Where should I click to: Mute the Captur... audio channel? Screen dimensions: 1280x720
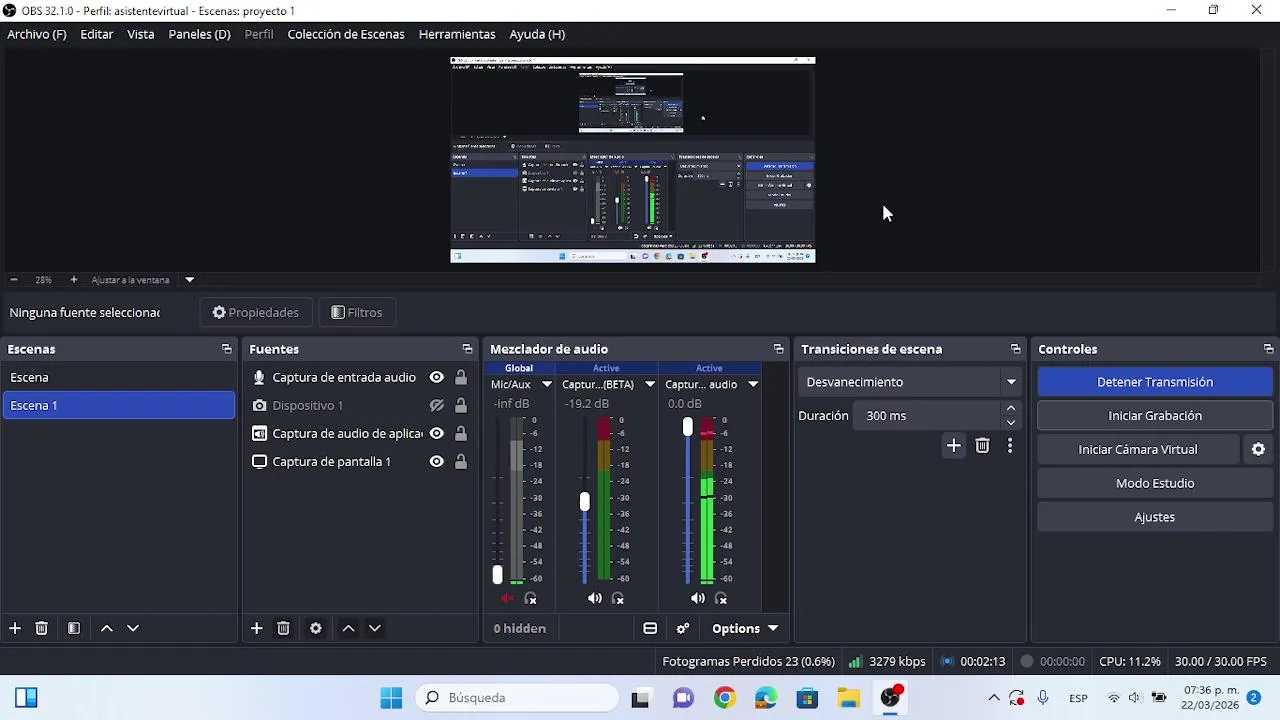(698, 599)
